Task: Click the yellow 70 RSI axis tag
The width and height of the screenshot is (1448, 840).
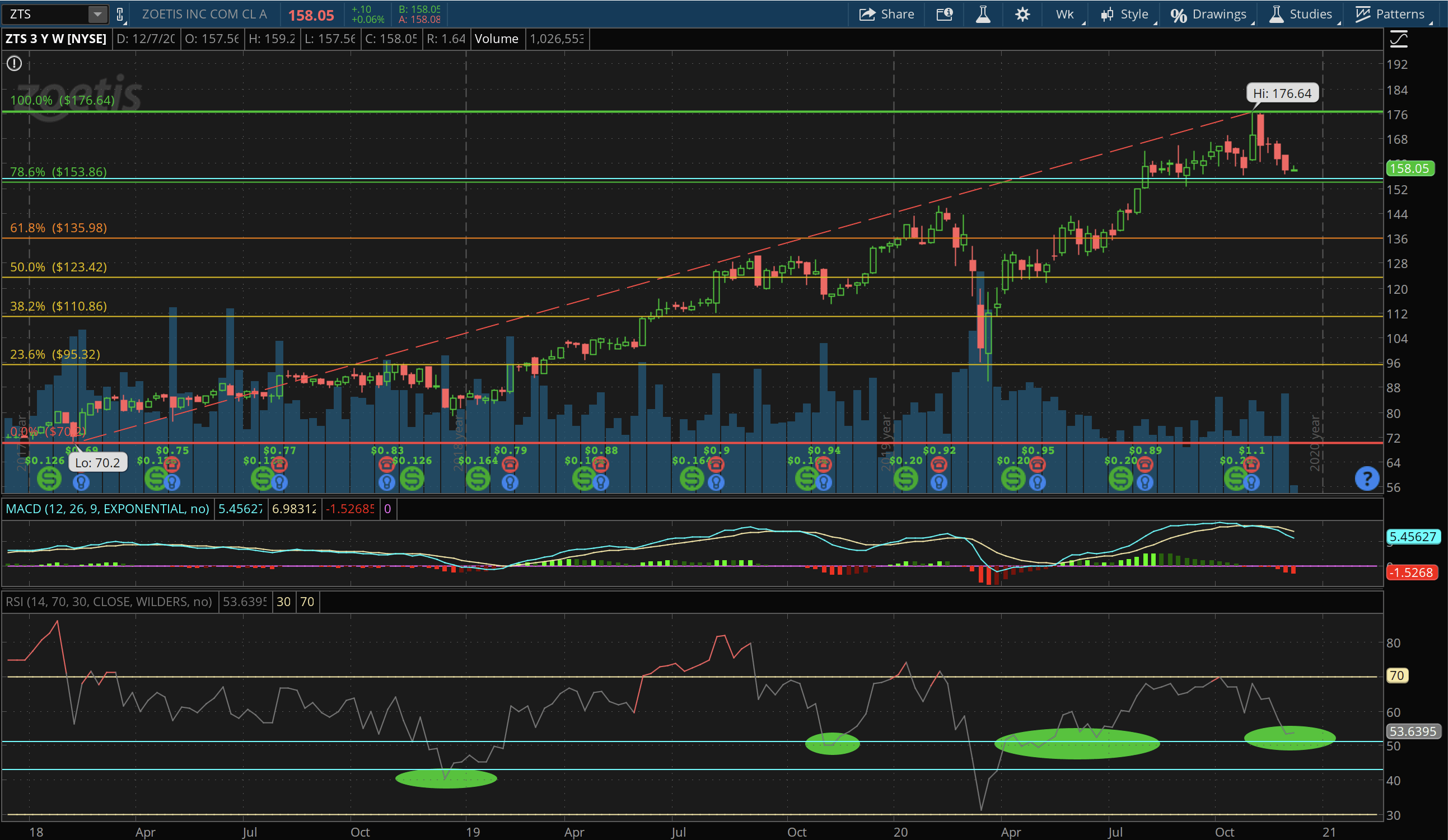Action: pyautogui.click(x=1397, y=676)
